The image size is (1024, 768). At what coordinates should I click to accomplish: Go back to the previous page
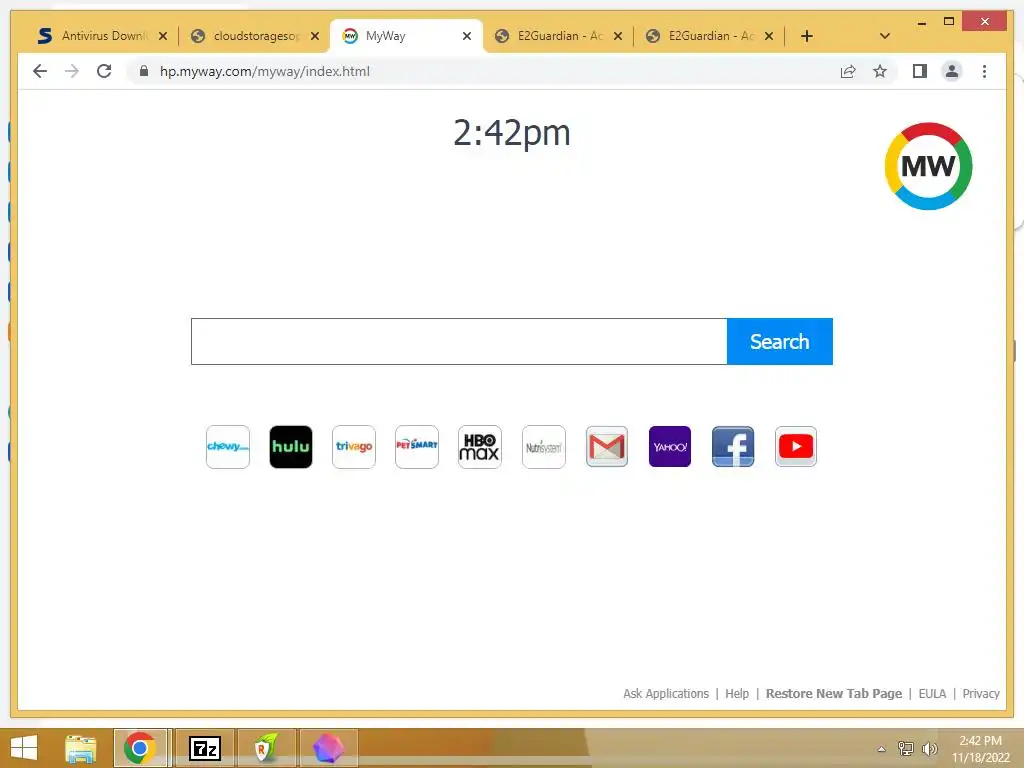click(x=40, y=71)
